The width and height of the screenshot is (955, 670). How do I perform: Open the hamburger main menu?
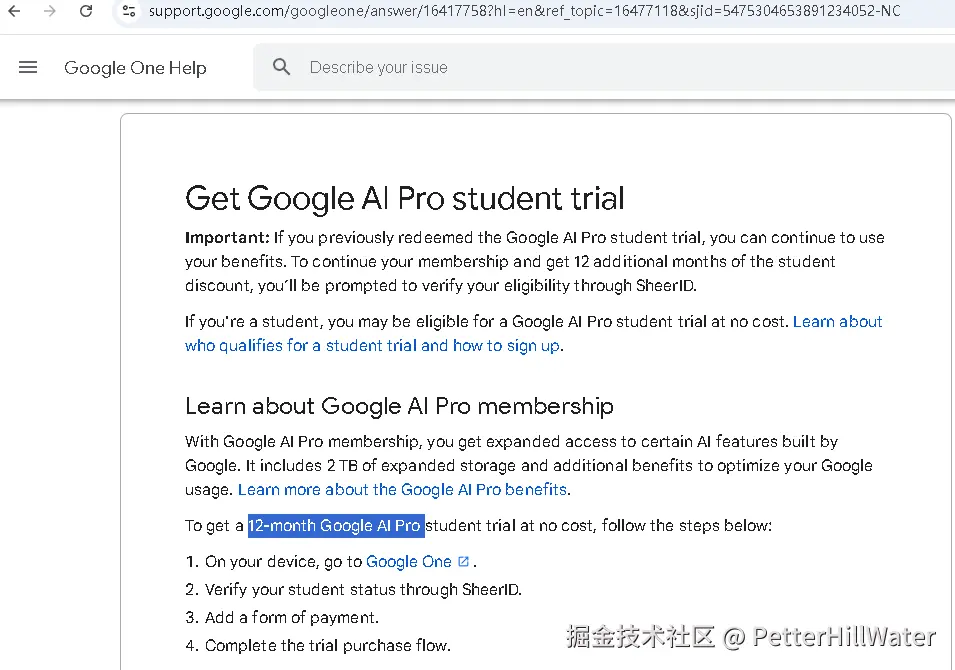coord(28,67)
